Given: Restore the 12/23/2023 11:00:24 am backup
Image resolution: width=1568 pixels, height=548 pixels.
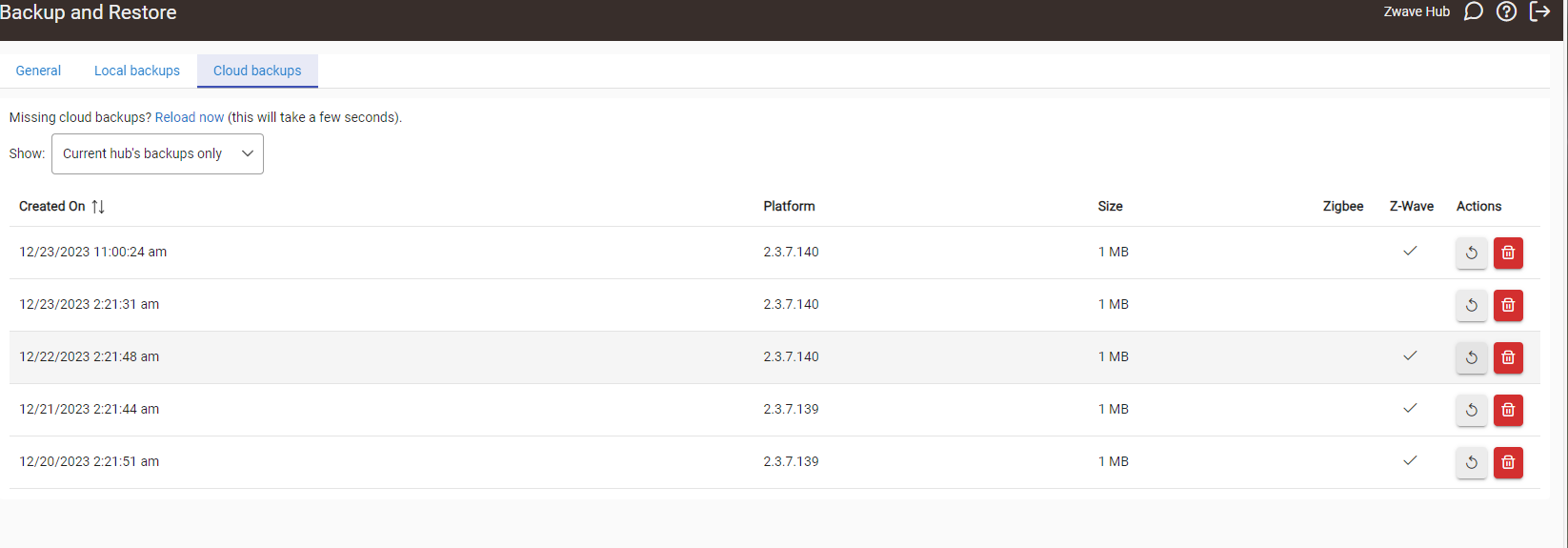Looking at the screenshot, I should coord(1471,254).
